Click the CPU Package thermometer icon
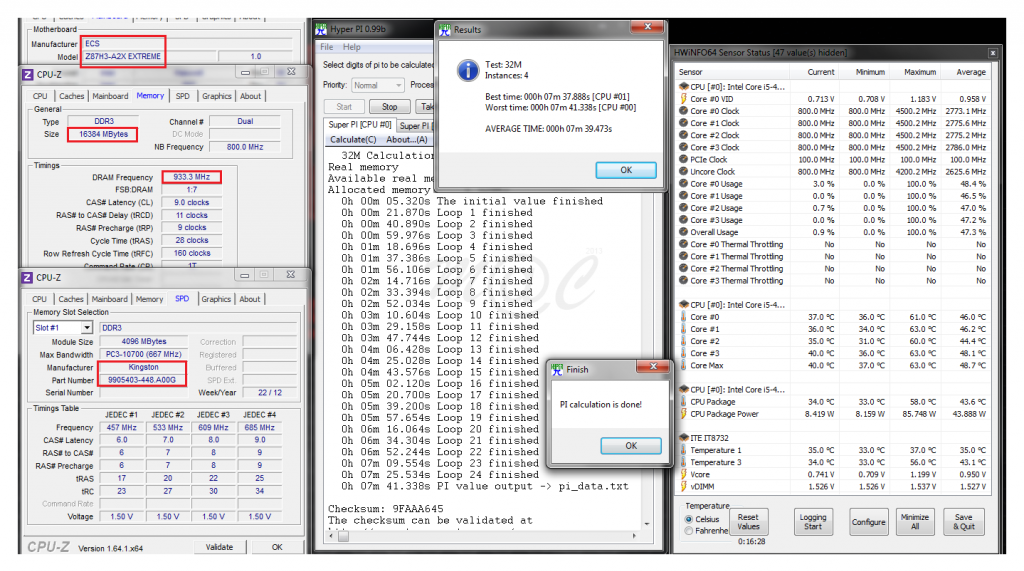This screenshot has width=1024, height=571. click(x=683, y=401)
